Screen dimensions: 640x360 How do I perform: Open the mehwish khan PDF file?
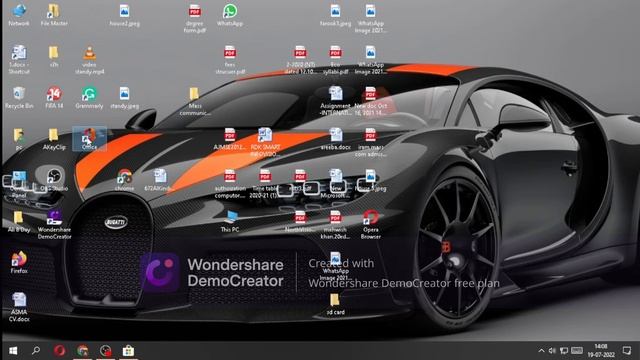coord(336,224)
